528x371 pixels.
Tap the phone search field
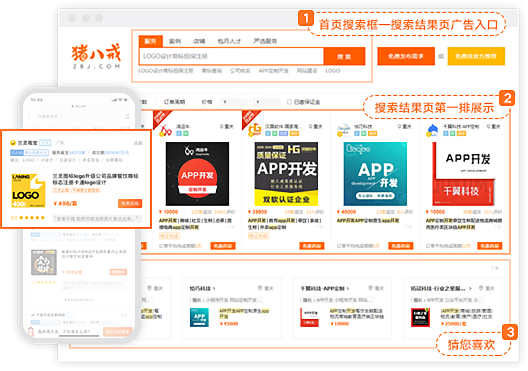(x=77, y=116)
